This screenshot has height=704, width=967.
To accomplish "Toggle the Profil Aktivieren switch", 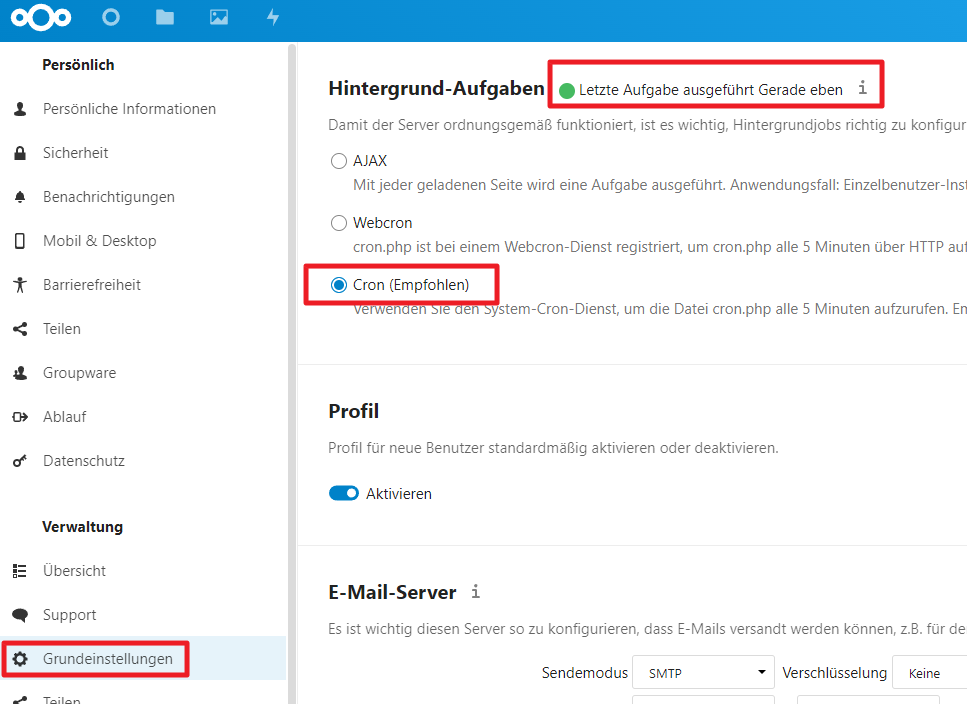I will coord(344,493).
